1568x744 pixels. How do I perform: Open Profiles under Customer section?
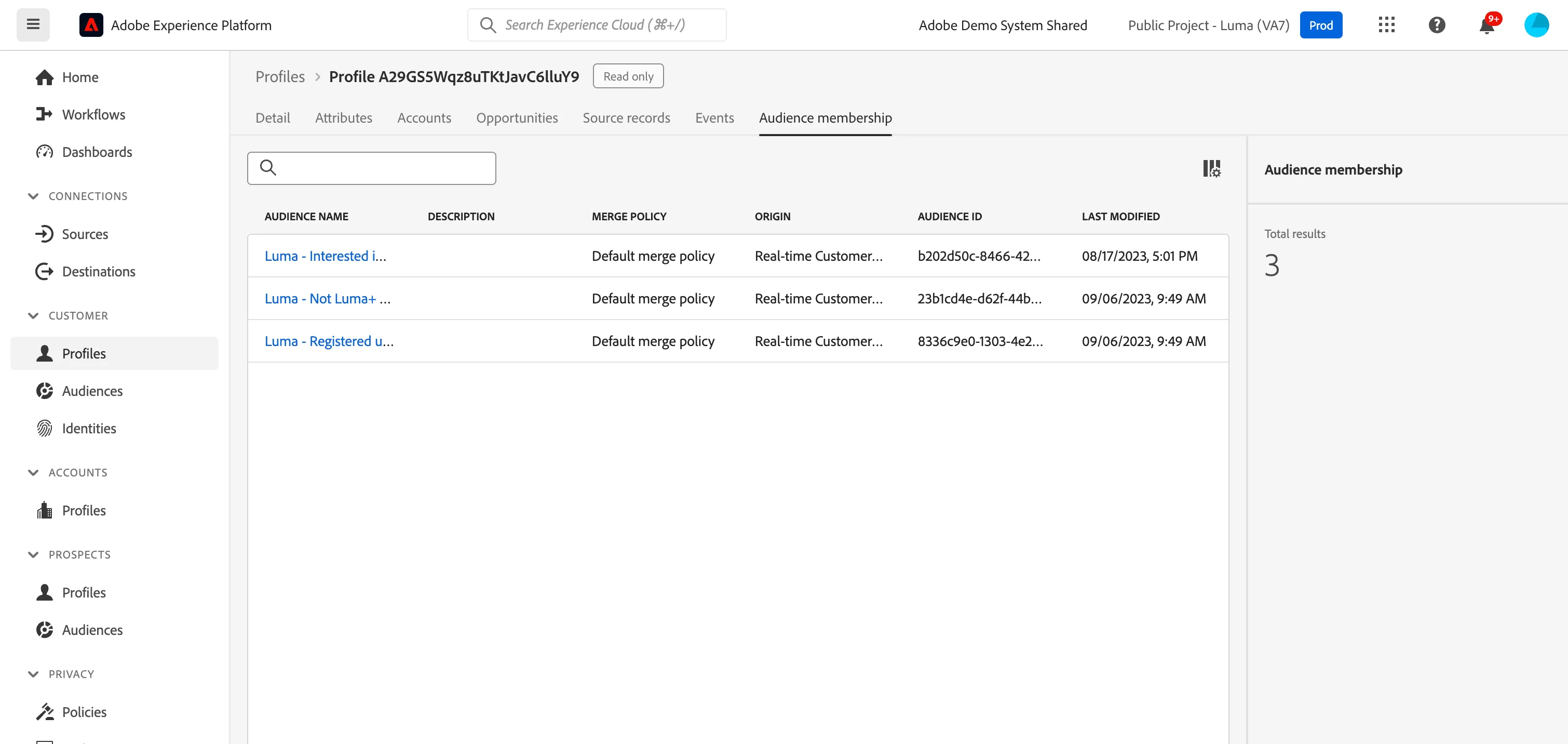(x=114, y=353)
